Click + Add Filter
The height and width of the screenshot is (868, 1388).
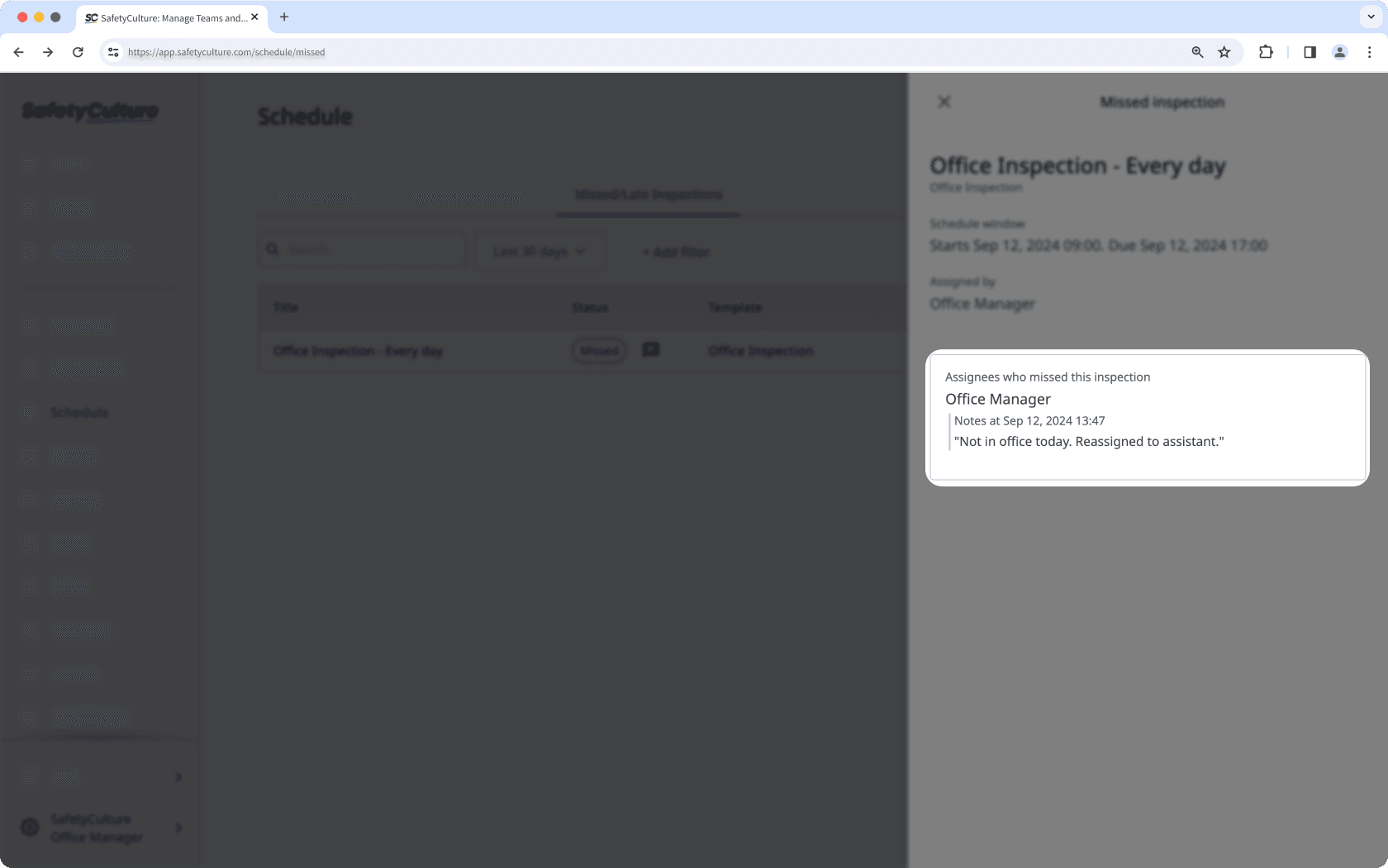click(675, 252)
